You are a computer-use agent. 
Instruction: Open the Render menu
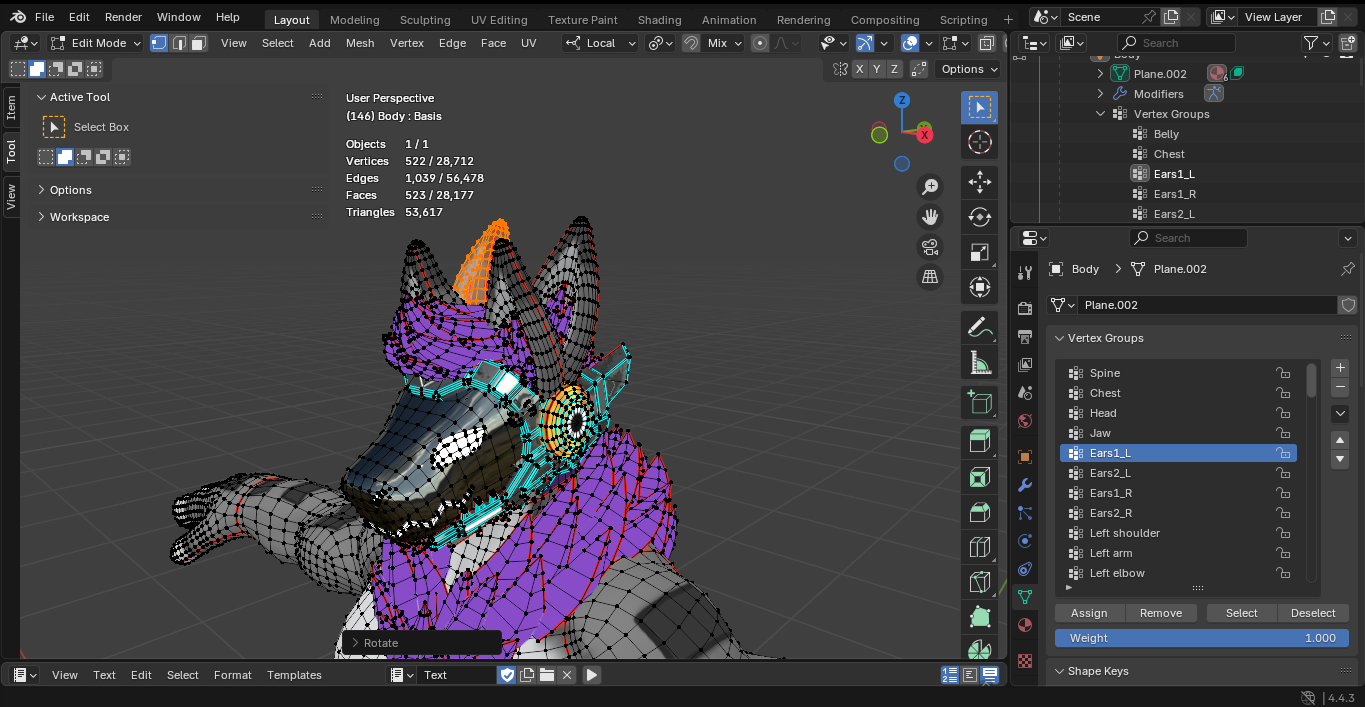[x=123, y=17]
